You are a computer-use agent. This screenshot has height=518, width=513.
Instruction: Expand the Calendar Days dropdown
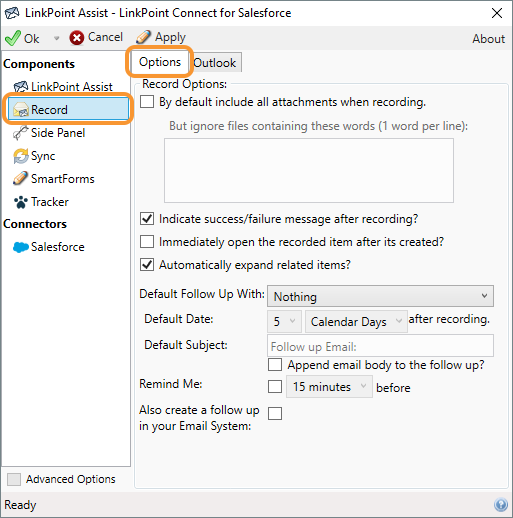[356, 321]
